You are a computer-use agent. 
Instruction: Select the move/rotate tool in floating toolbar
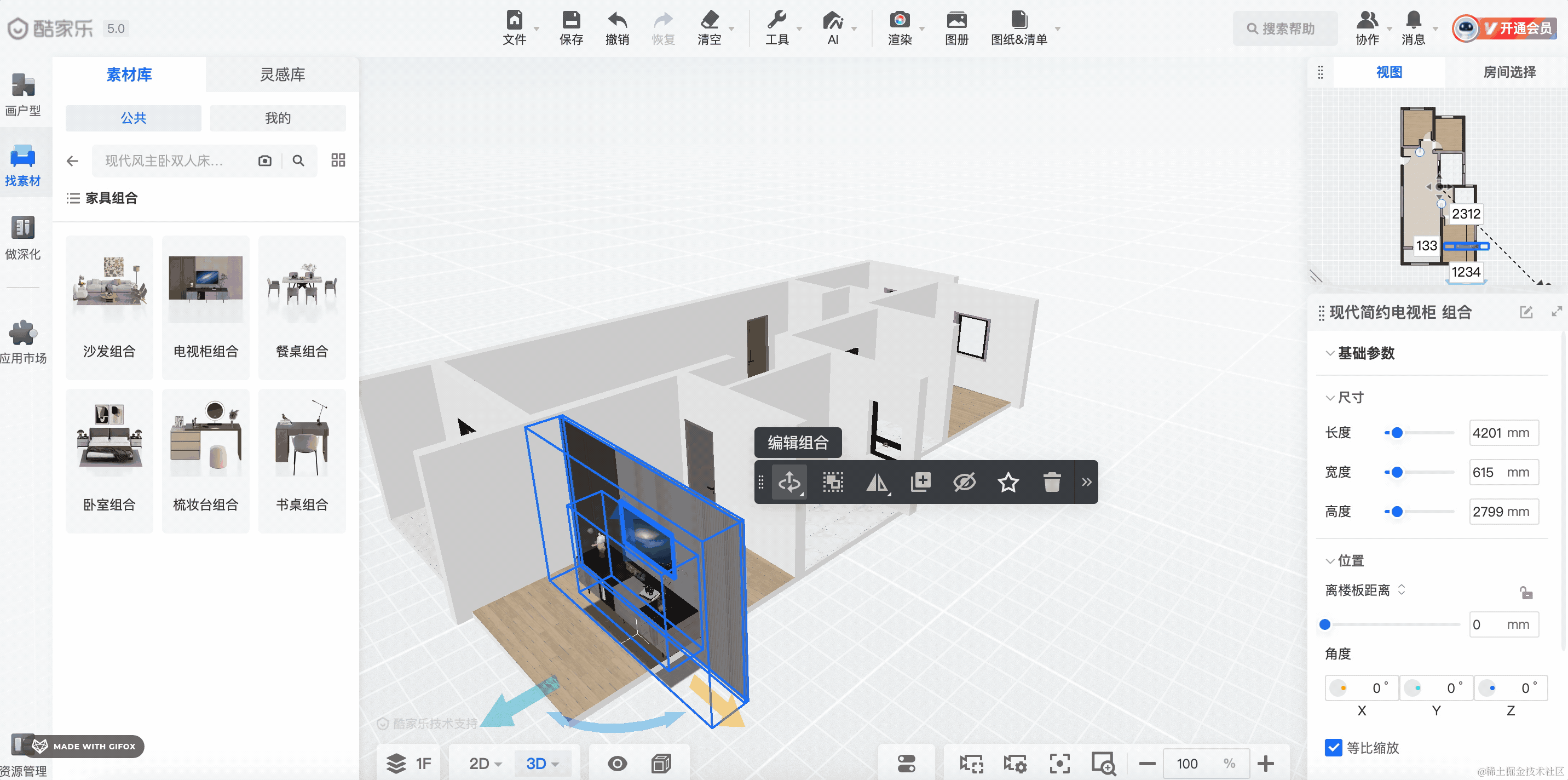789,482
